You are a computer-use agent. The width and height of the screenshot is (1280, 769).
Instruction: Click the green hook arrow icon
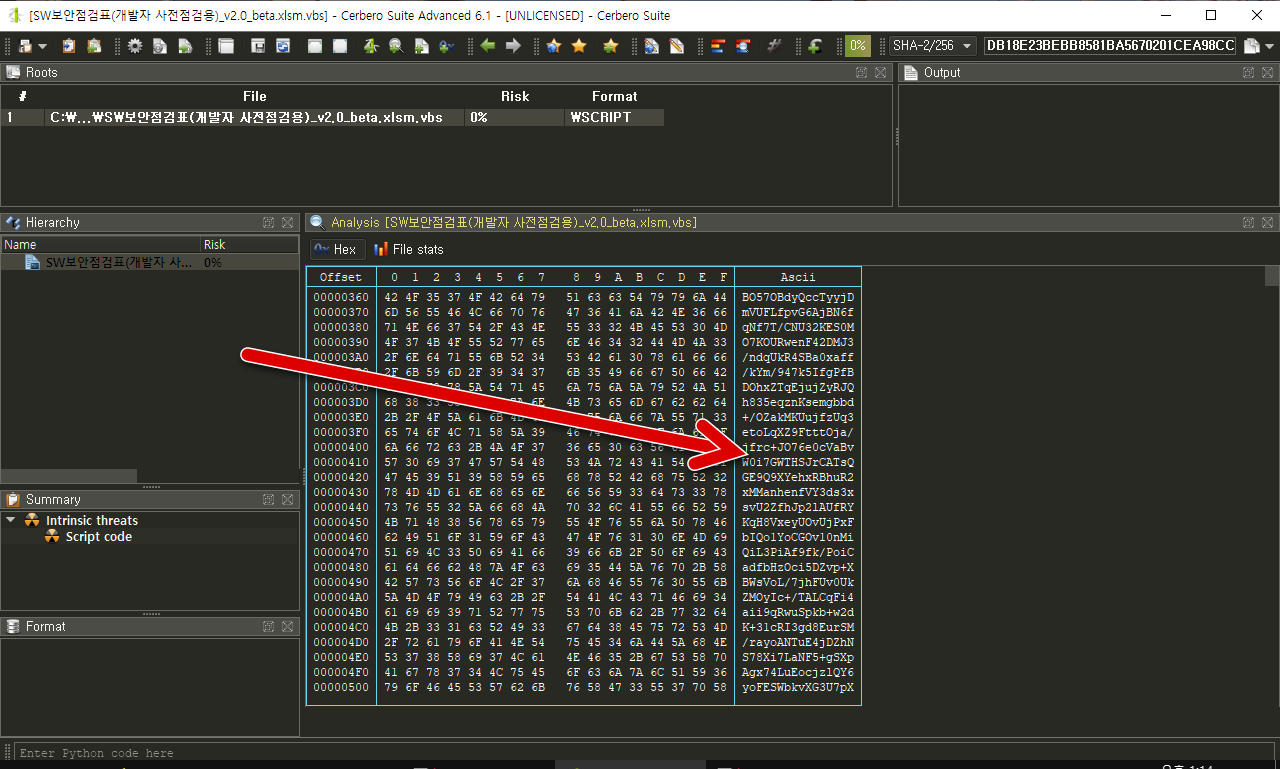click(x=815, y=46)
